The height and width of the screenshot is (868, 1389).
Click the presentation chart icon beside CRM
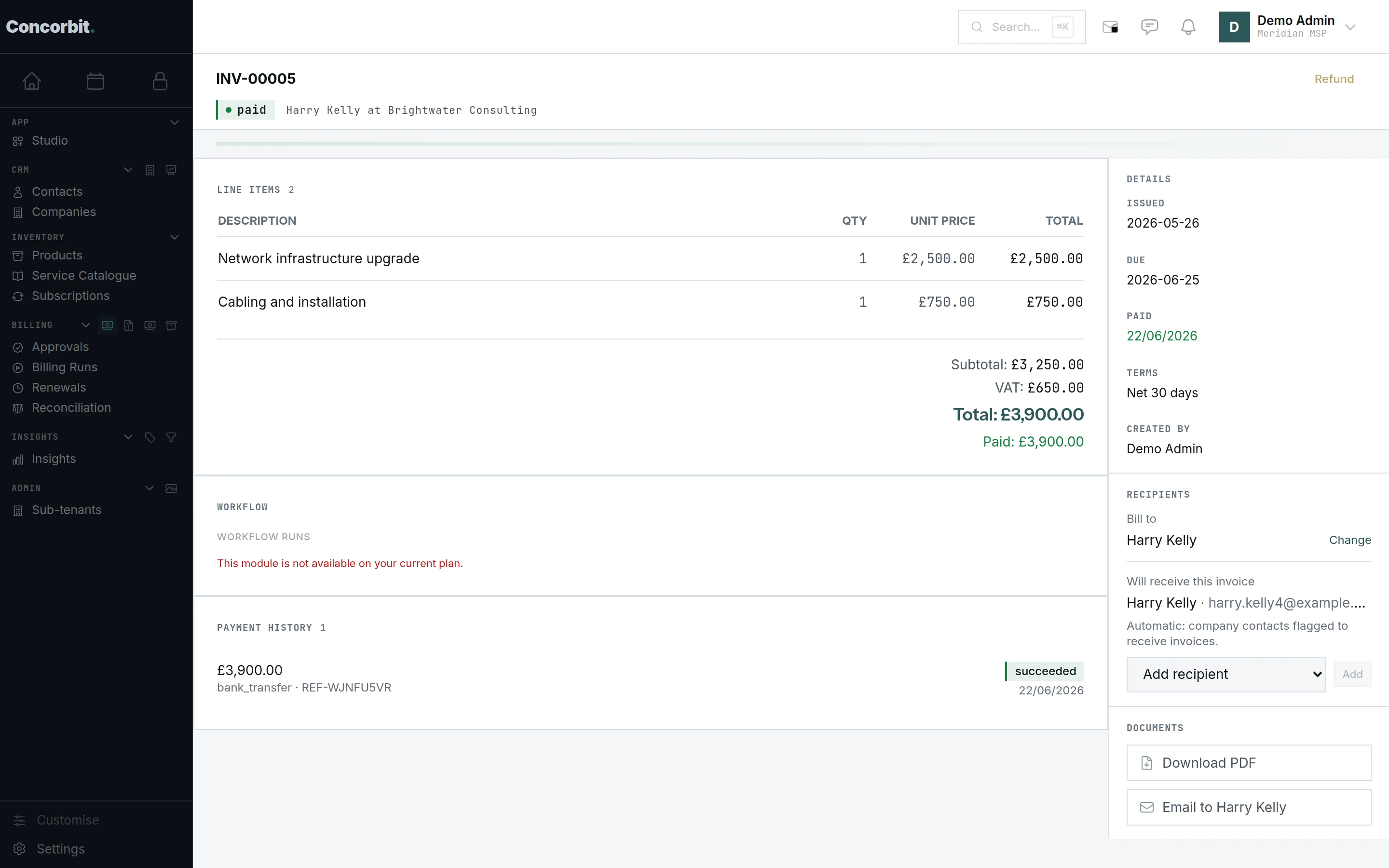point(171,170)
